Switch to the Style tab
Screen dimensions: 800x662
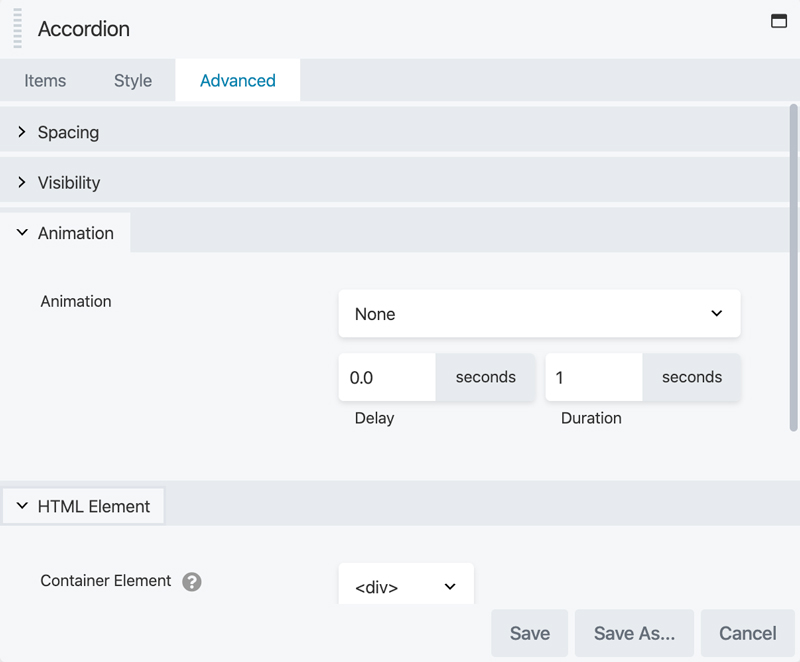[133, 81]
